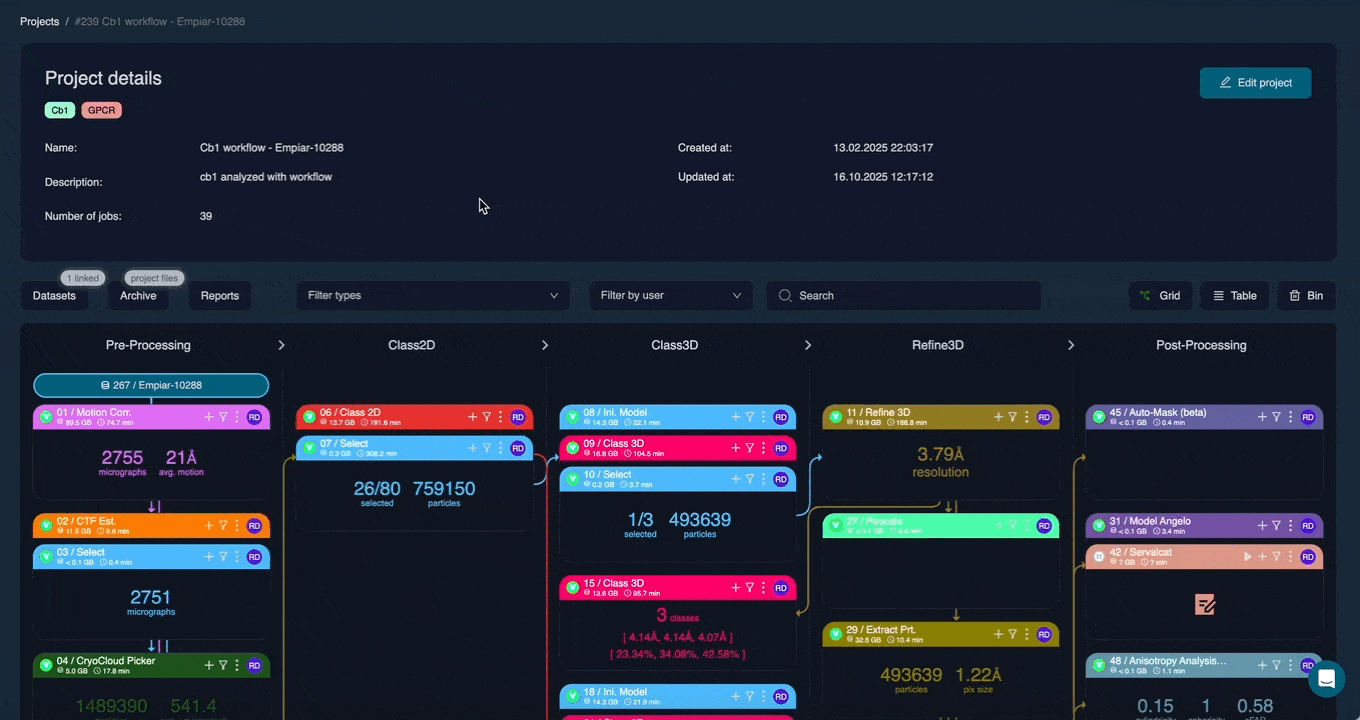This screenshot has width=1360, height=720.
Task: Click green status icon on 04 / CryoCloud Picker
Action: coord(46,665)
